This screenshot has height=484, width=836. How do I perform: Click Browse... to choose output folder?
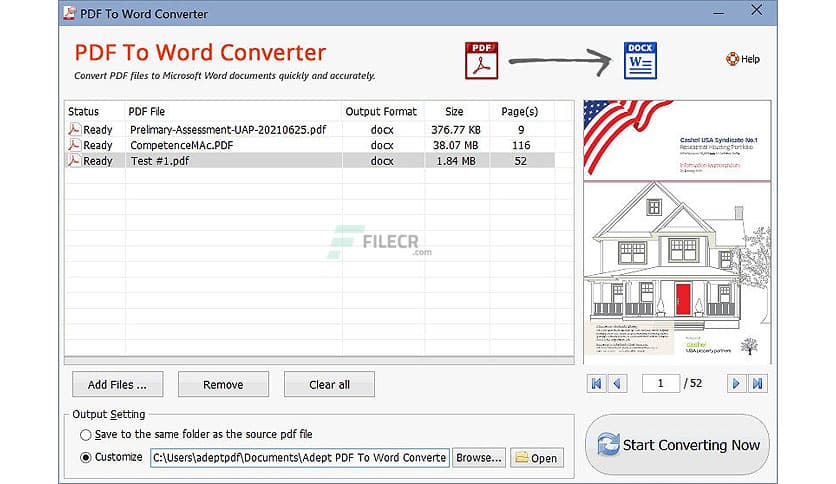tap(478, 457)
